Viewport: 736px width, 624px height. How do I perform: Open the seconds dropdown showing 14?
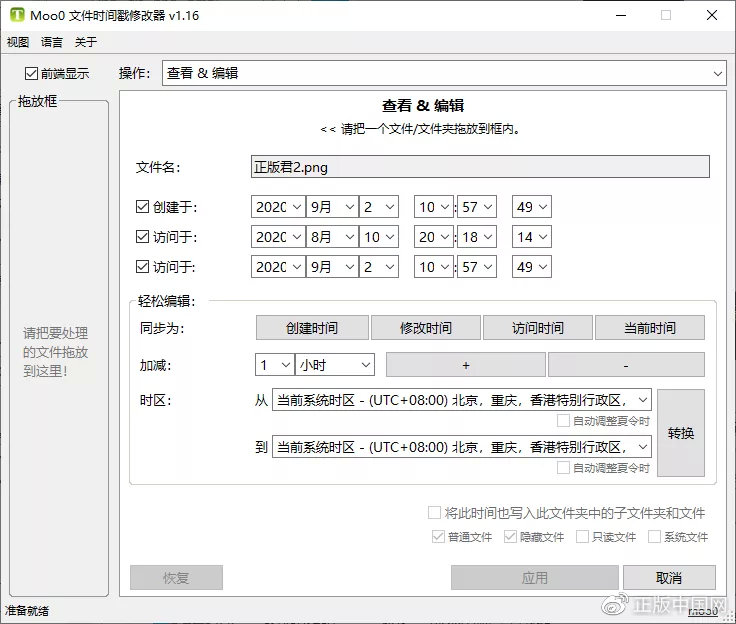pyautogui.click(x=532, y=237)
